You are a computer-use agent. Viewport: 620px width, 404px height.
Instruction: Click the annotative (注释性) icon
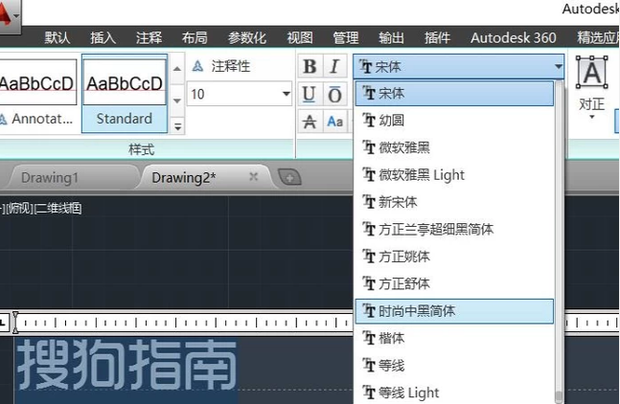(198, 66)
